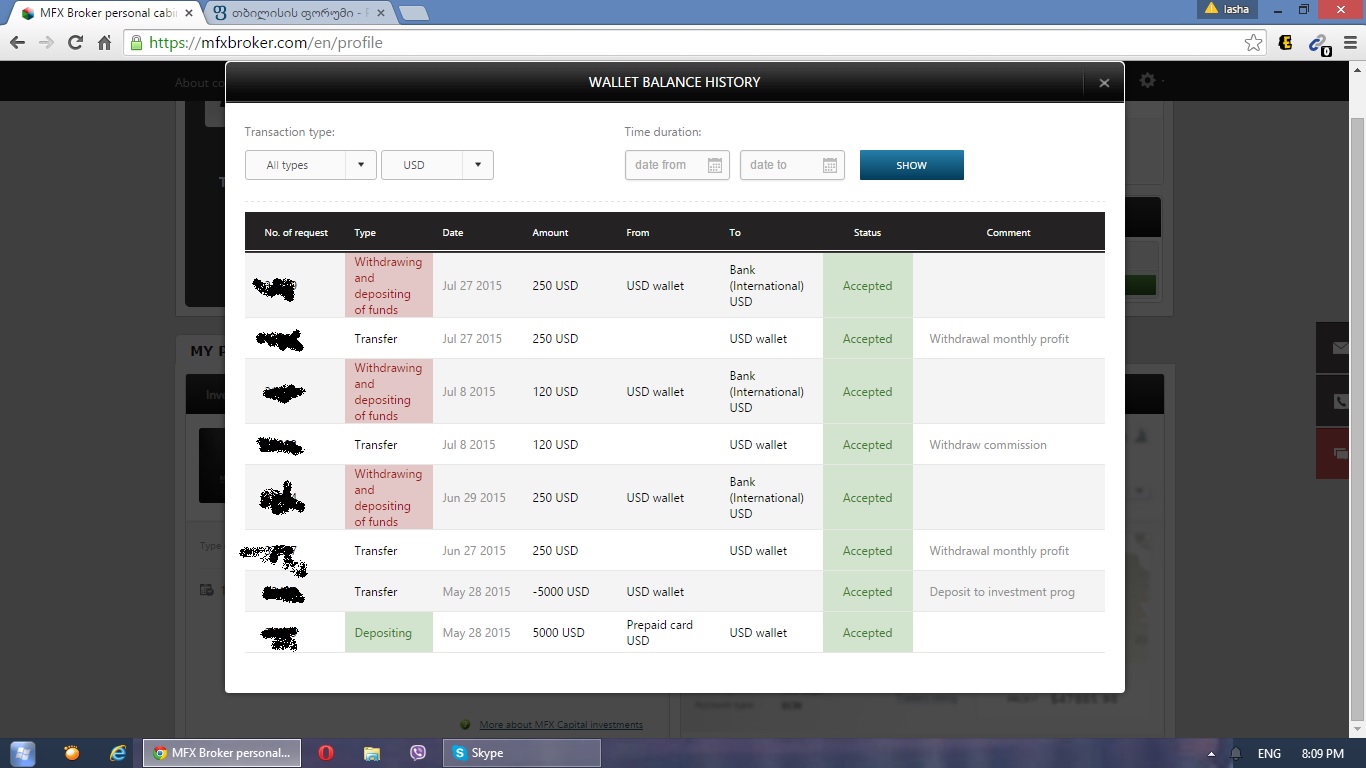Select the -5000 USD amount cell
This screenshot has width=1366, height=768.
561,592
